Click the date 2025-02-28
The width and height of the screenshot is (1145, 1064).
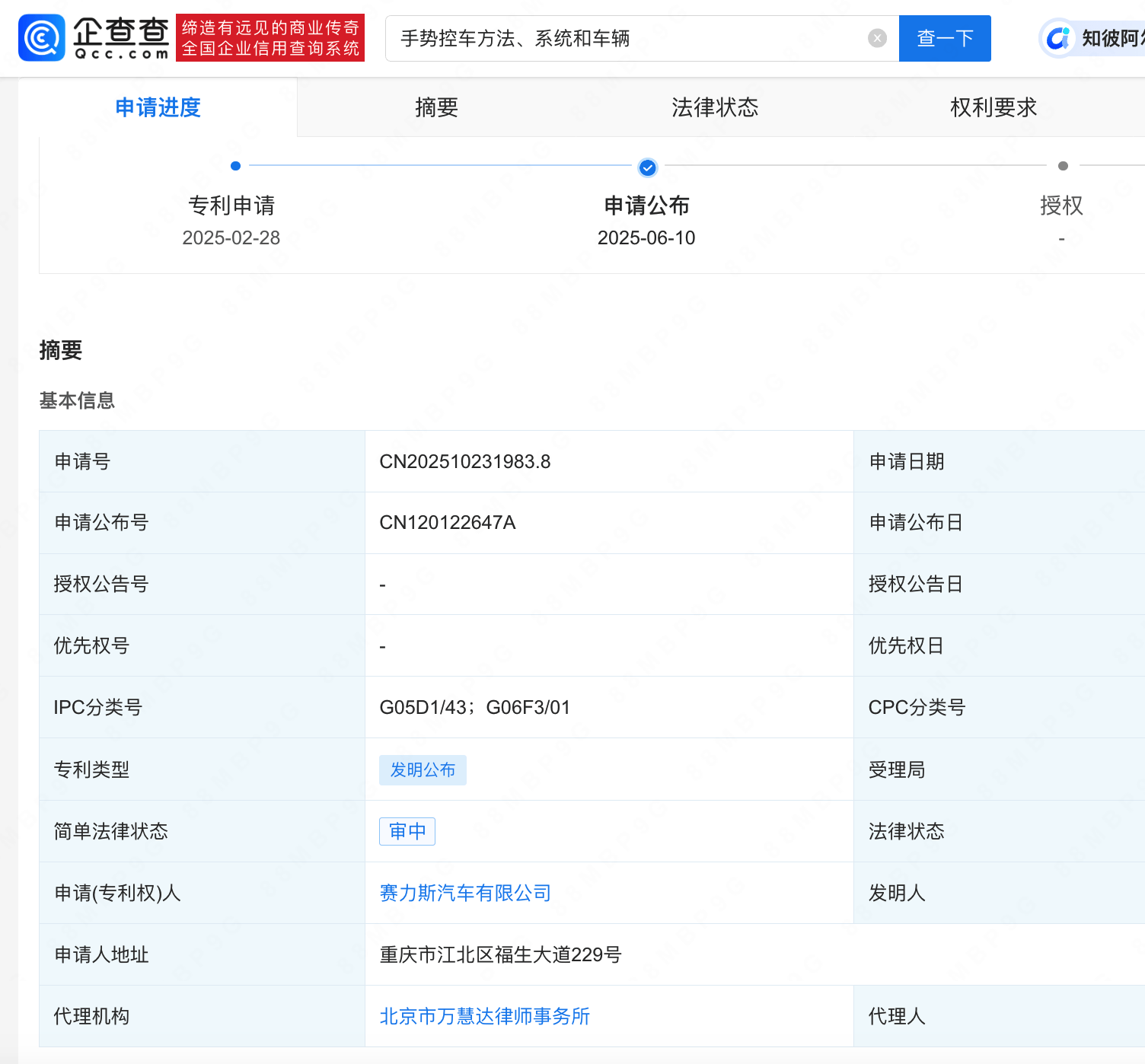(231, 238)
